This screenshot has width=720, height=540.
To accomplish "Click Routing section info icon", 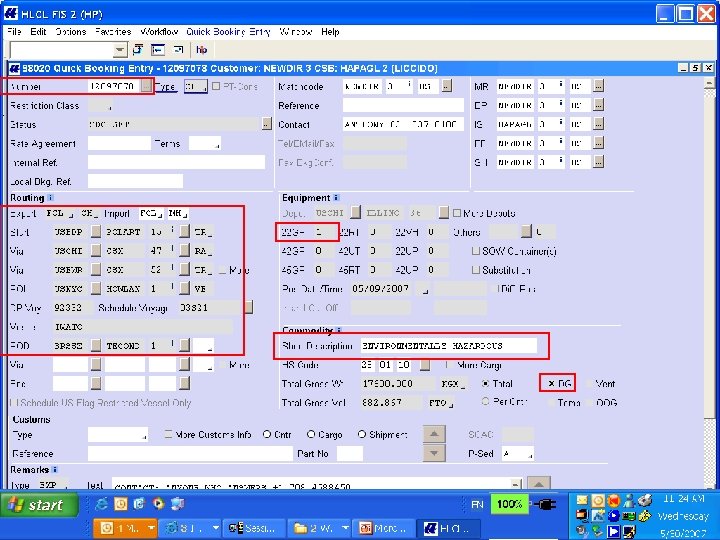I will 51,197.
